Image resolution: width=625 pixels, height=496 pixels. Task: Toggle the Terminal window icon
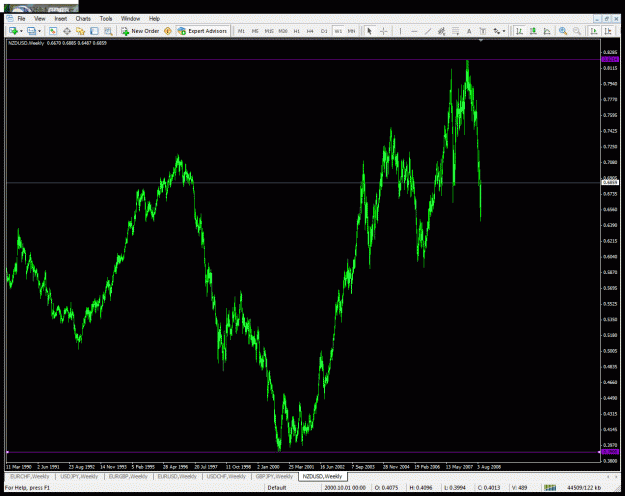point(94,31)
